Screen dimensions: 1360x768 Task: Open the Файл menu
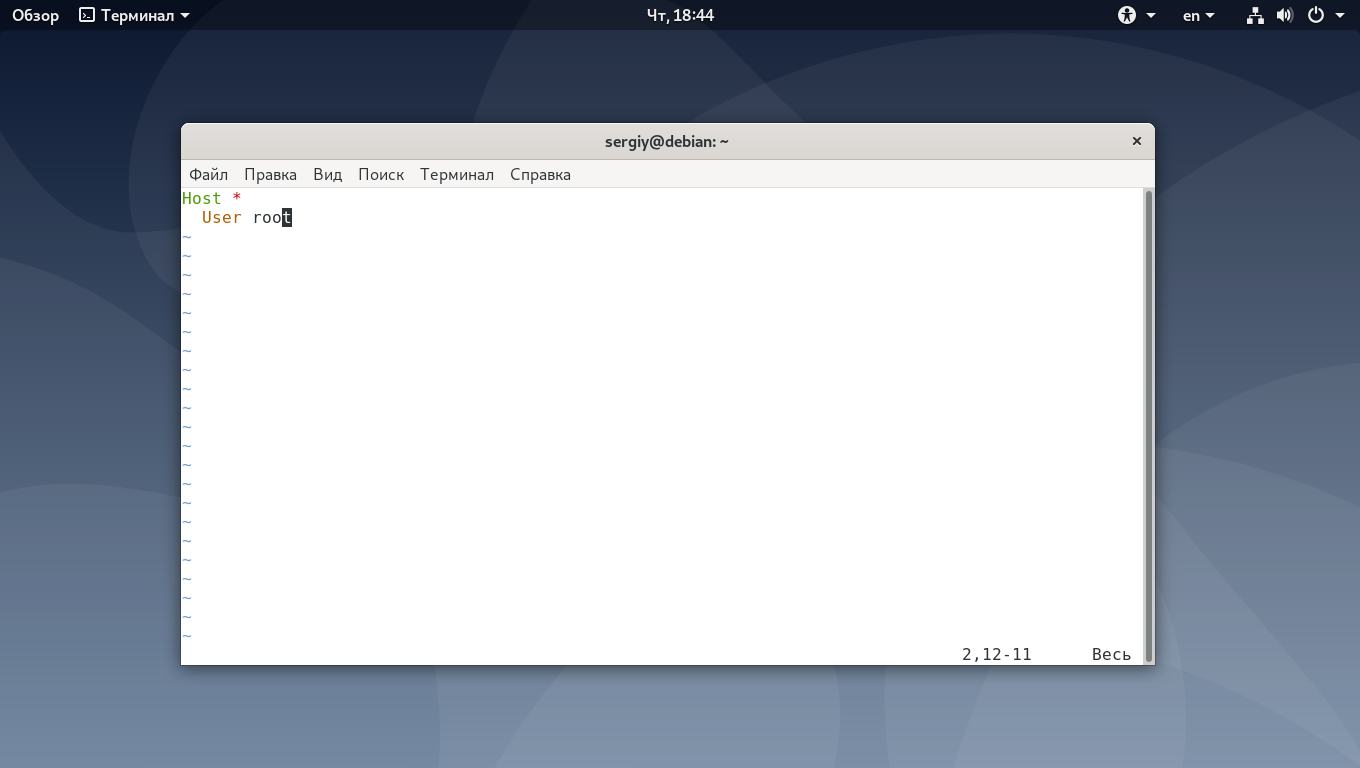point(208,174)
